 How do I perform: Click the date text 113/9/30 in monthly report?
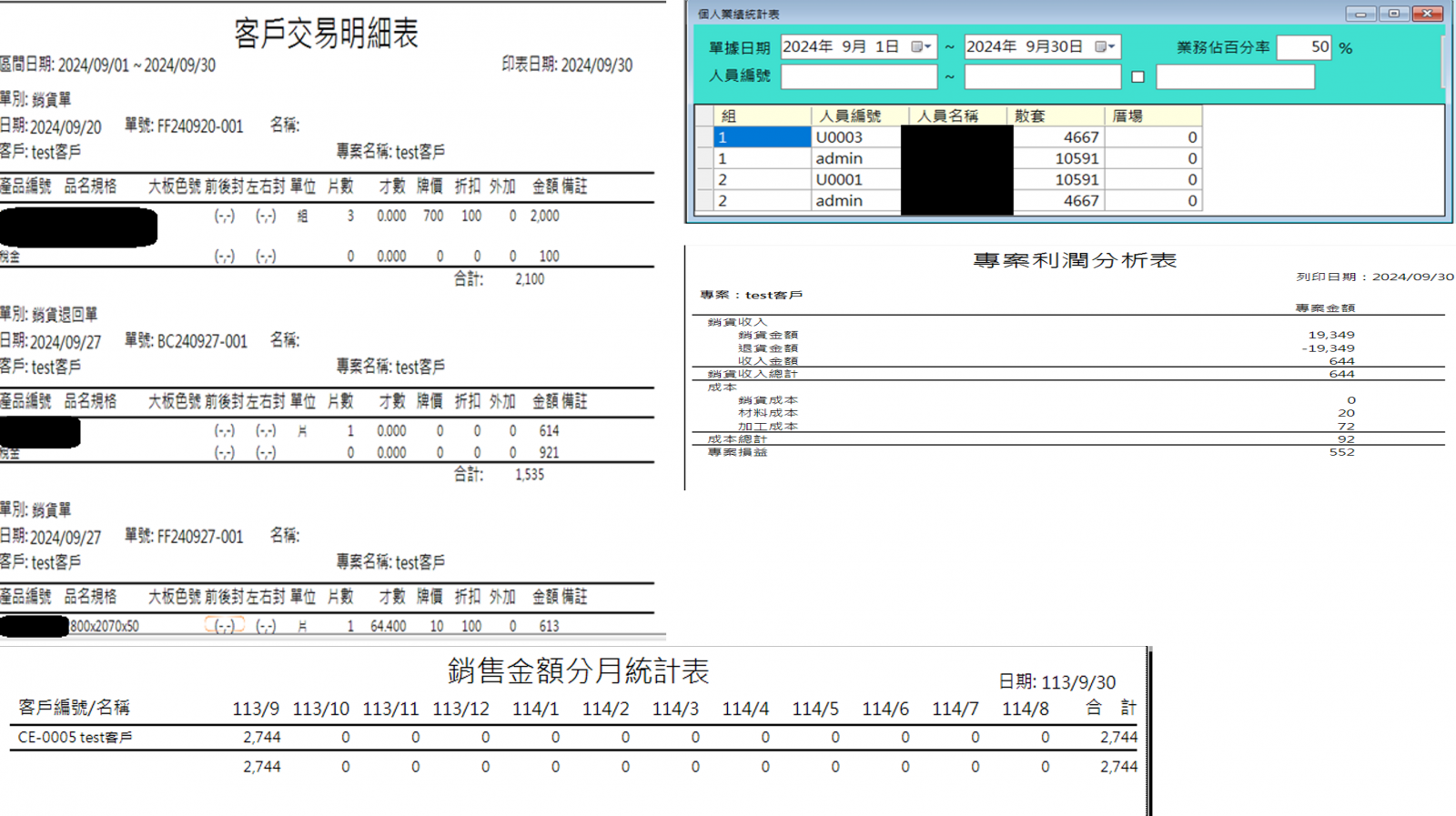tap(1078, 682)
